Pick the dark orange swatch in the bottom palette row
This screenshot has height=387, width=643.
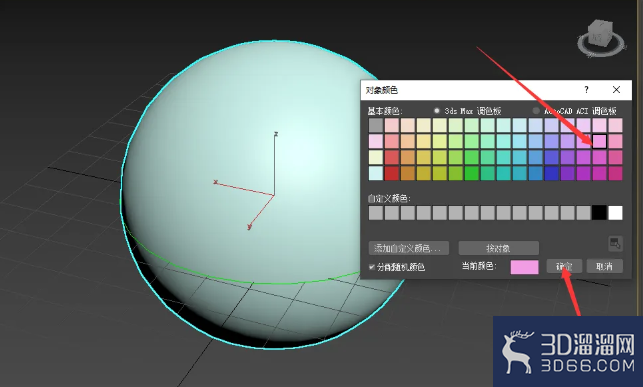(408, 173)
